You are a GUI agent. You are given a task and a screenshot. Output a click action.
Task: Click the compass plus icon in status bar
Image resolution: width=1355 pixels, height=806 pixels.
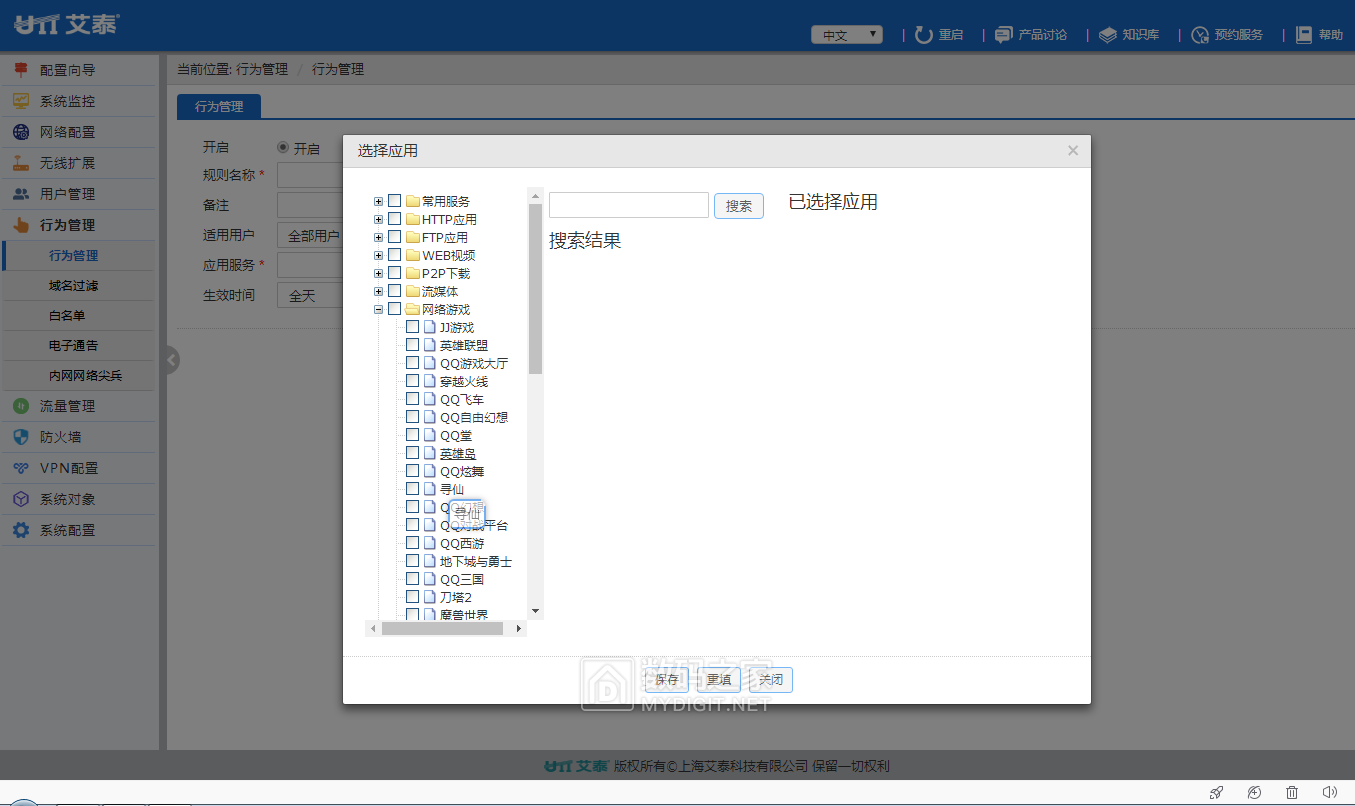point(1254,793)
